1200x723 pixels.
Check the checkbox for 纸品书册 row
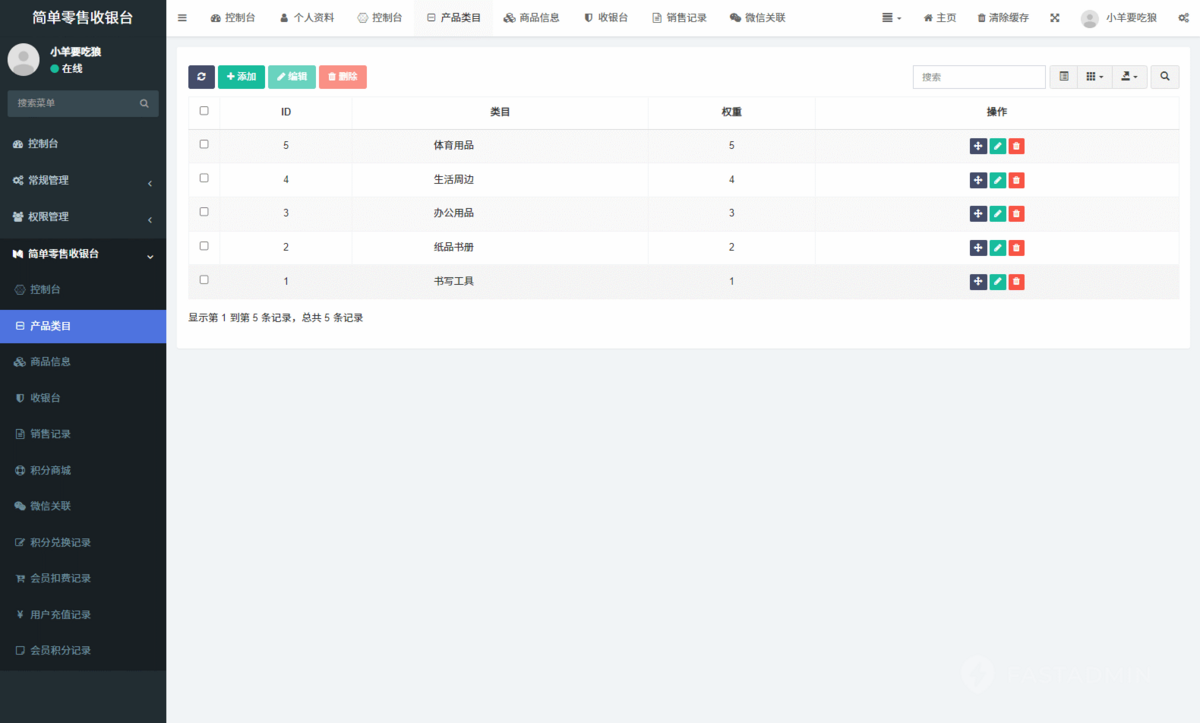click(204, 246)
